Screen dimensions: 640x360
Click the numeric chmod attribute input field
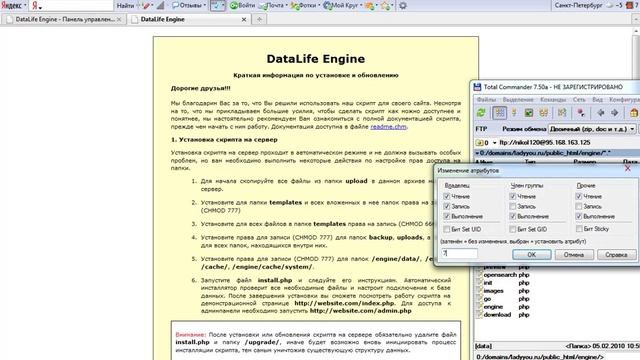pos(459,253)
